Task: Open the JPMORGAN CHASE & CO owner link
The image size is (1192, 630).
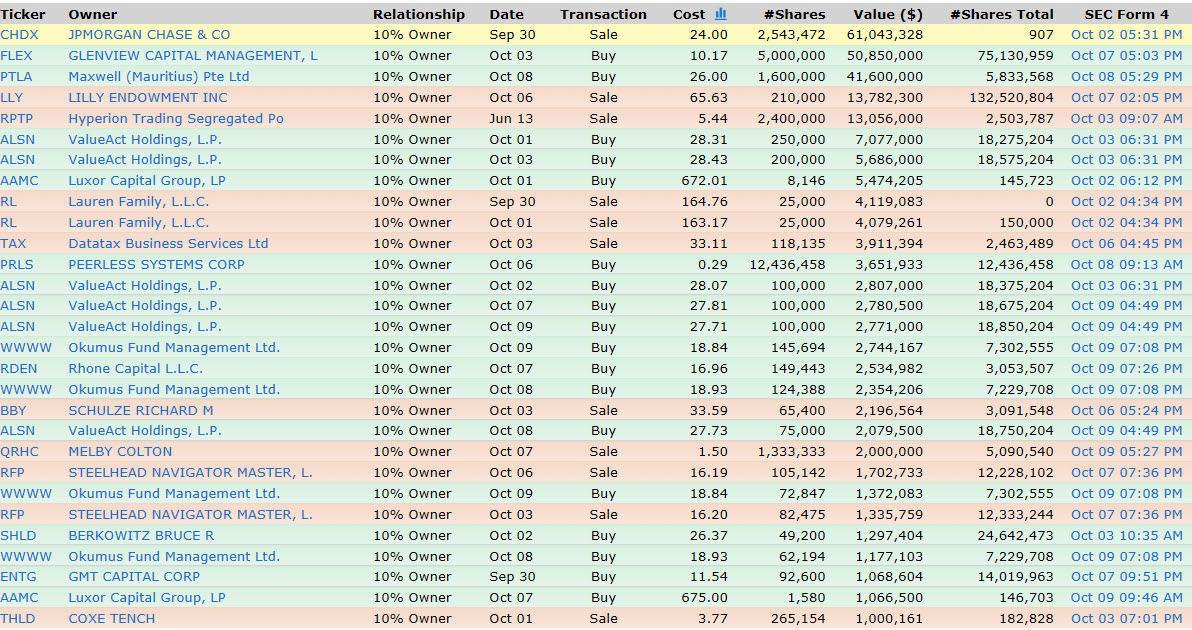Action: pyautogui.click(x=149, y=35)
